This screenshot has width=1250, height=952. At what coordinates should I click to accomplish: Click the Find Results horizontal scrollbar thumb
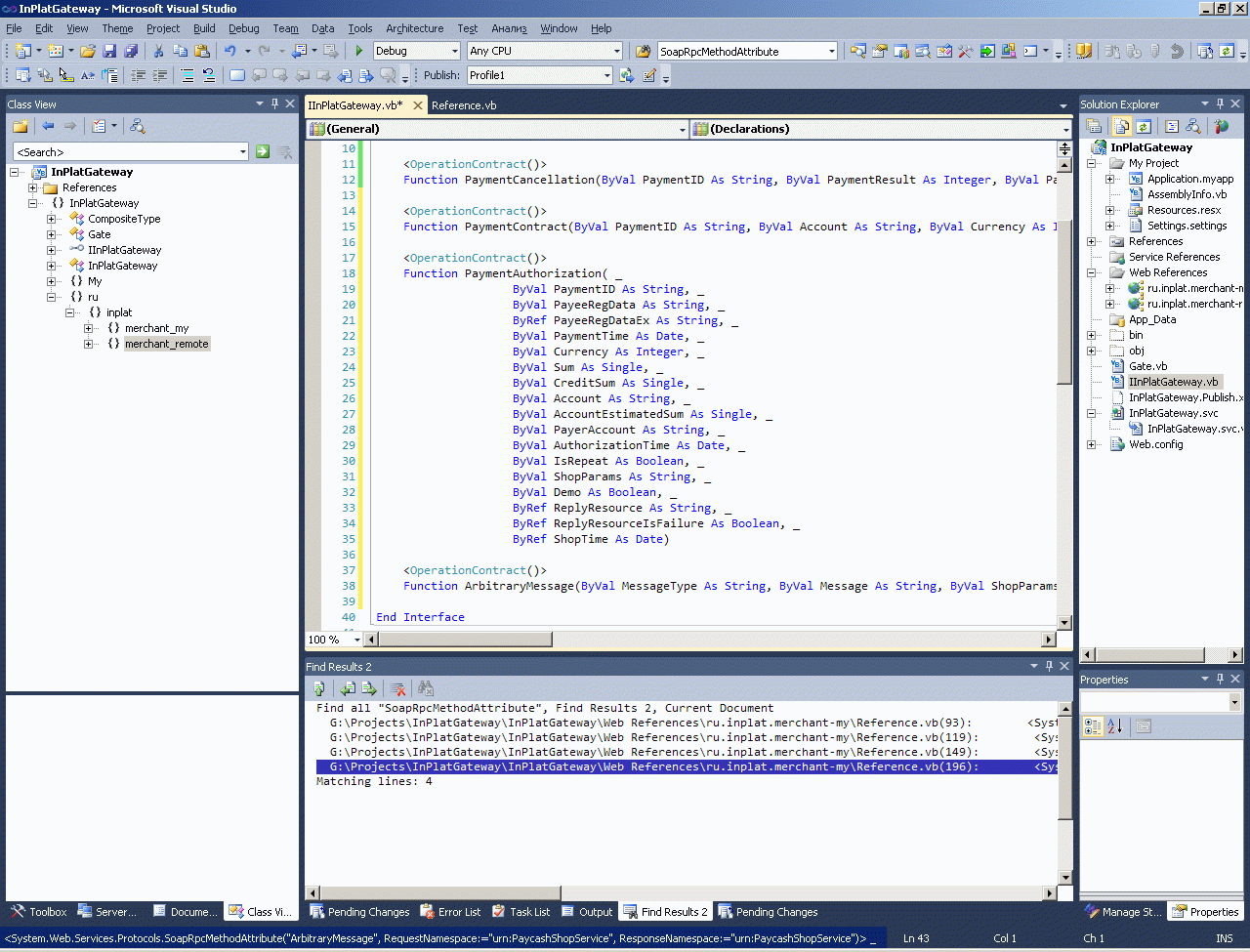pyautogui.click(x=441, y=892)
